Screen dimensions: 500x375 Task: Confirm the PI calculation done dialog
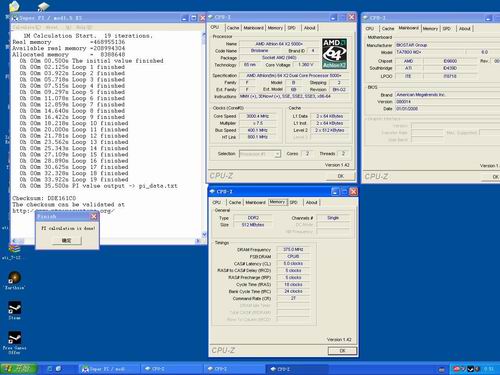pyautogui.click(x=67, y=240)
